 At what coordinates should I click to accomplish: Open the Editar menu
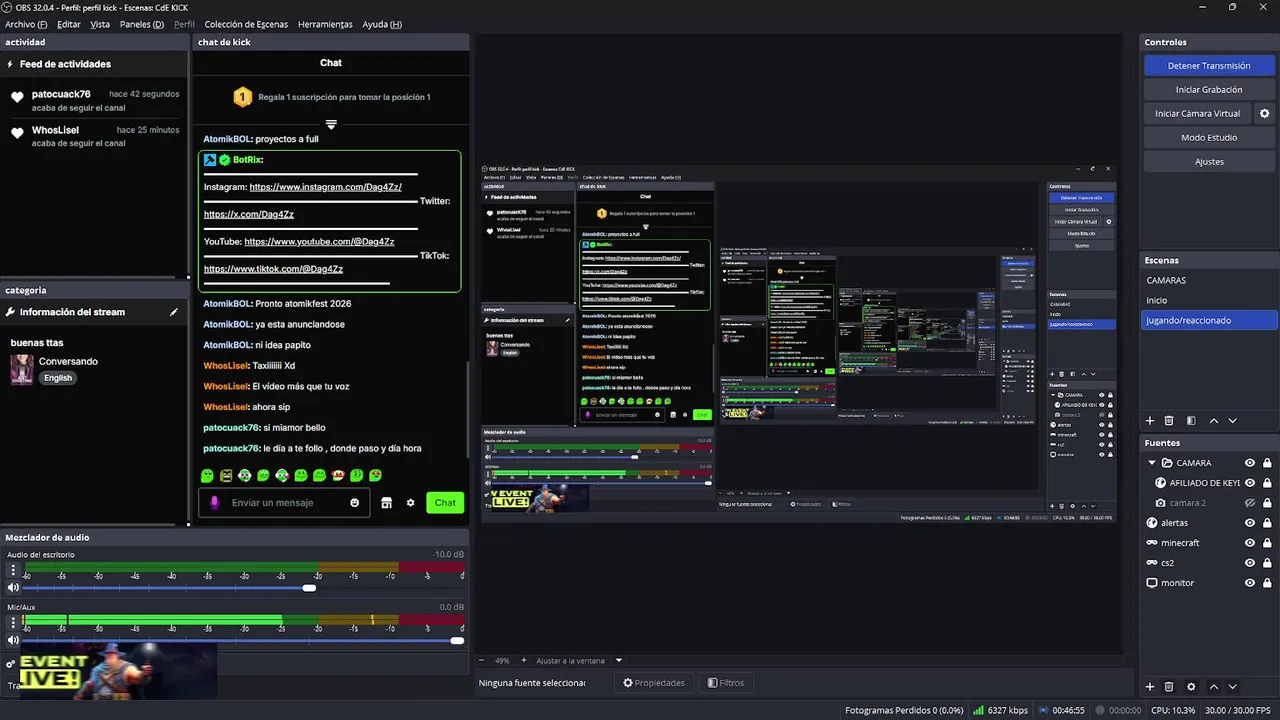68,24
